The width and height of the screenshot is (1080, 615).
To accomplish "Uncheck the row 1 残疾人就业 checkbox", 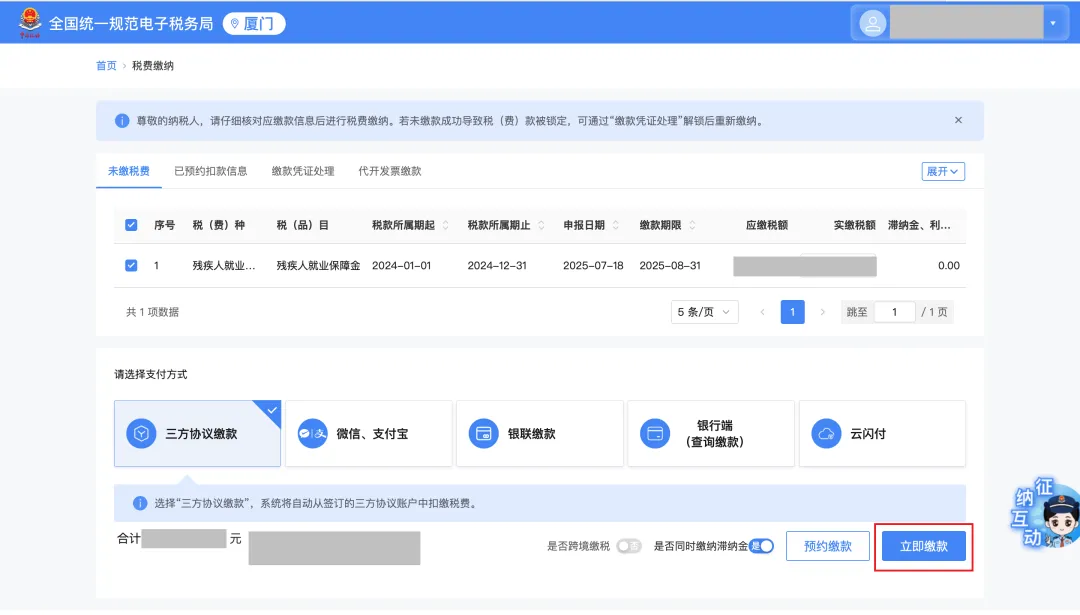I will (131, 266).
